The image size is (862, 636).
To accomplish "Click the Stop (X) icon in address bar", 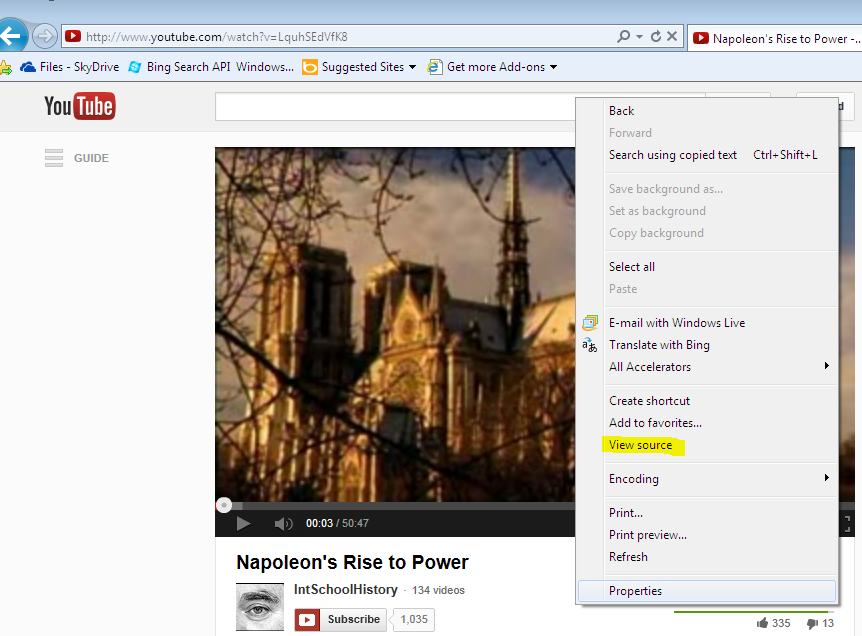I will click(x=672, y=36).
